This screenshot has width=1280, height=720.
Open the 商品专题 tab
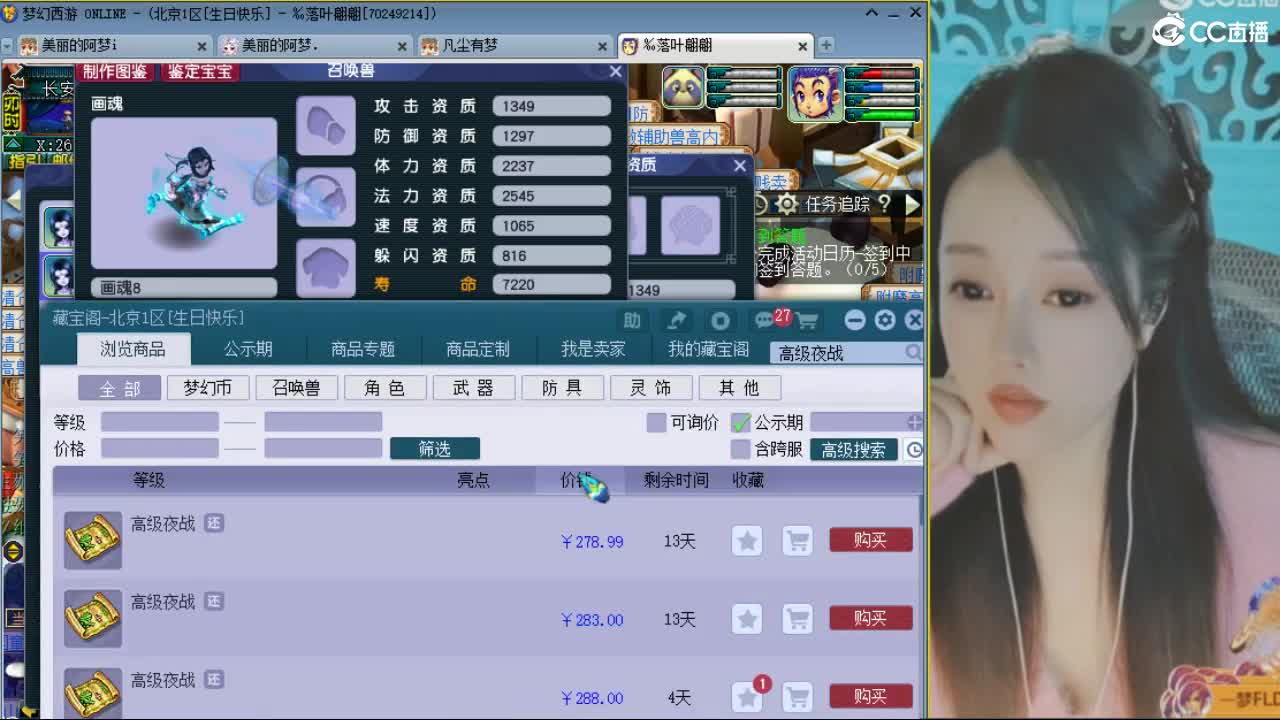(x=363, y=349)
